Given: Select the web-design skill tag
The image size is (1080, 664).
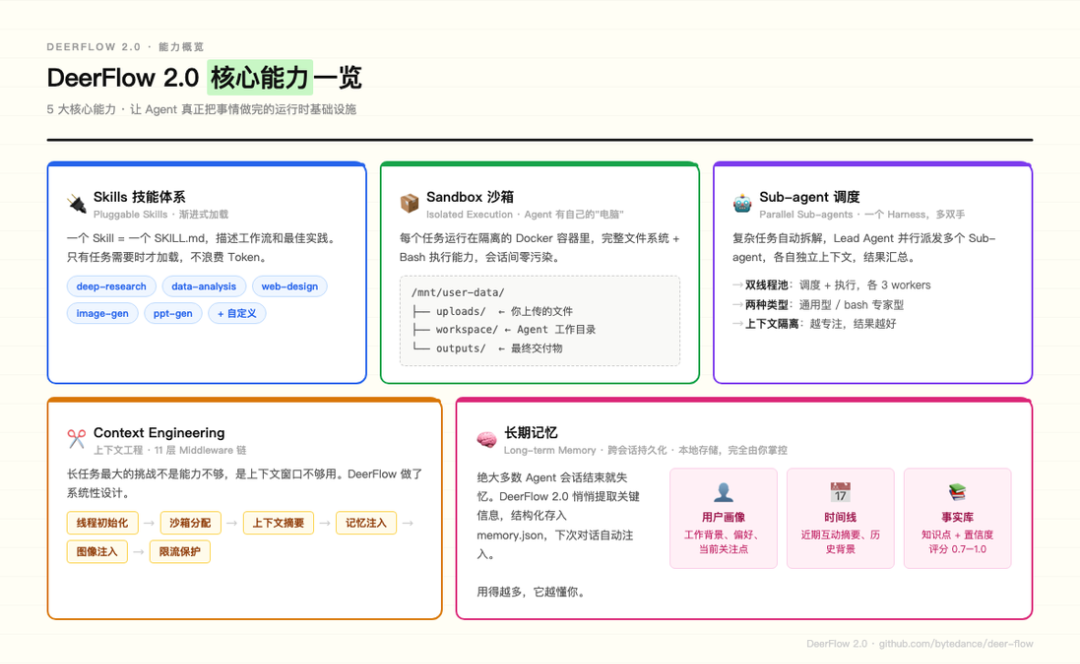Looking at the screenshot, I should click(x=289, y=287).
